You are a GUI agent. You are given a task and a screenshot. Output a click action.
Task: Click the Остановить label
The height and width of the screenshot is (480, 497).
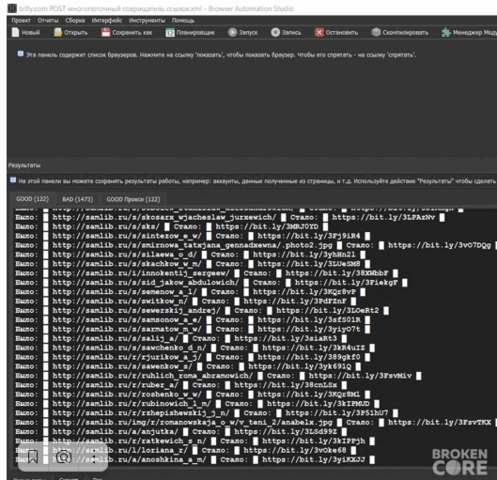point(342,33)
